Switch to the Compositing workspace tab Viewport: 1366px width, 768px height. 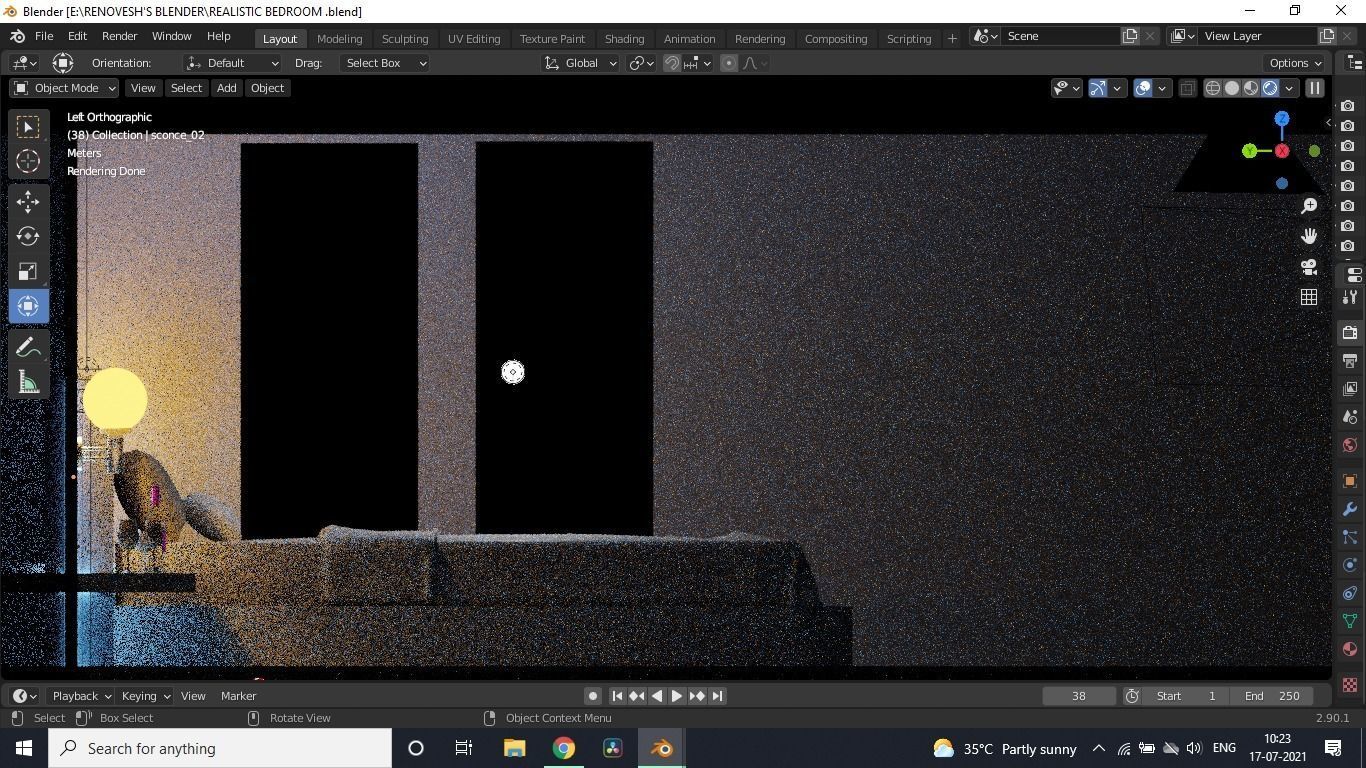point(836,38)
